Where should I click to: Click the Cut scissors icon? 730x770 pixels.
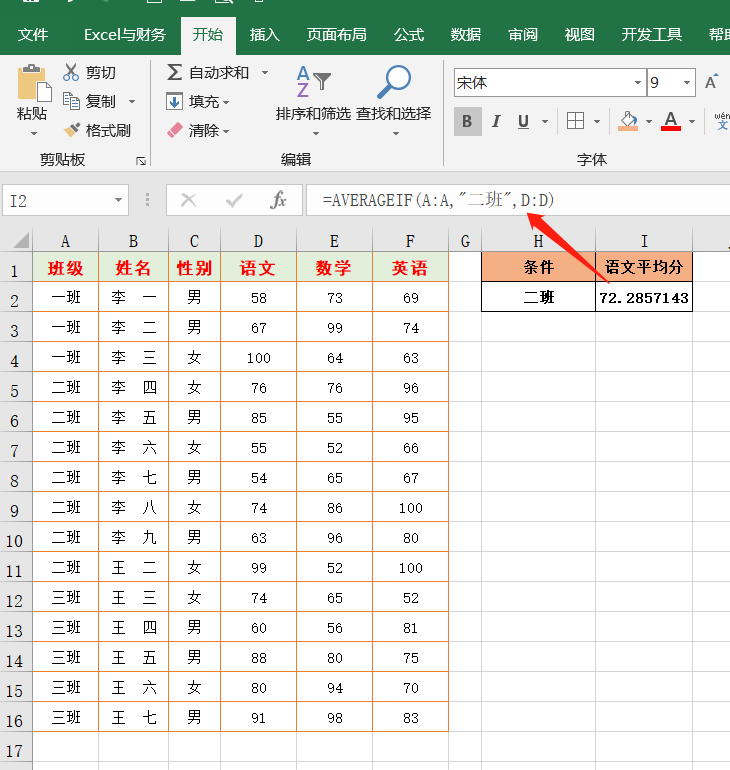71,72
